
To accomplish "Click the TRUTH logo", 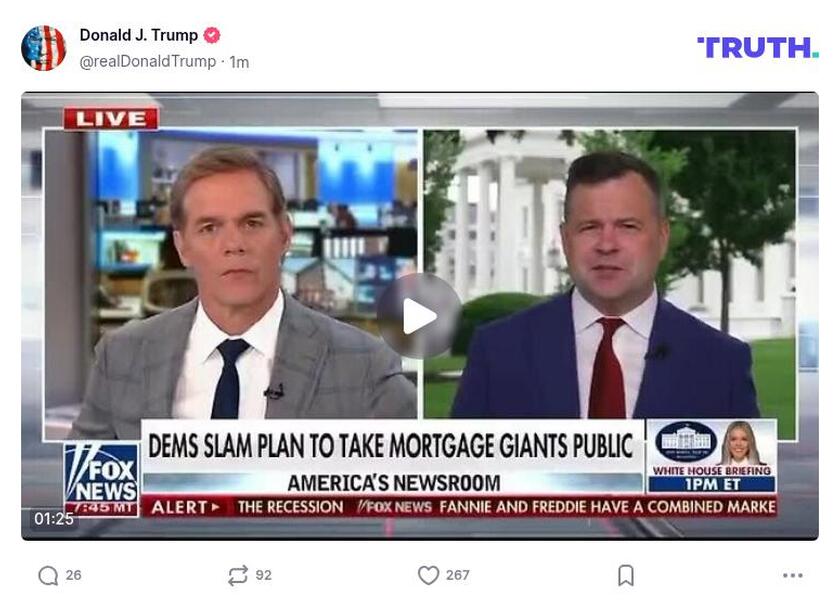I will pos(758,48).
